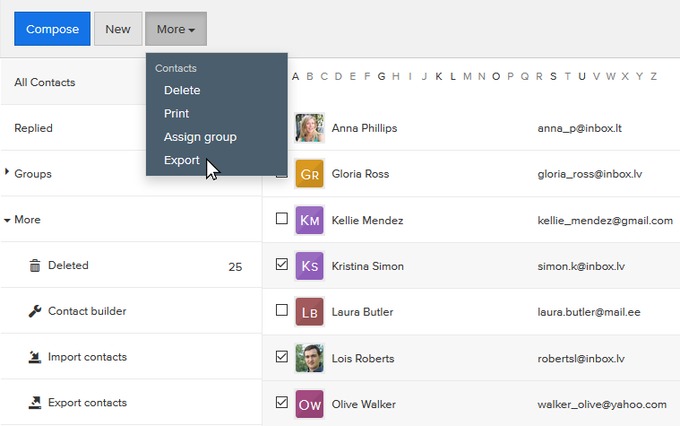Click email anna_p@inbox.lt
This screenshot has width=680, height=426.
[579, 128]
